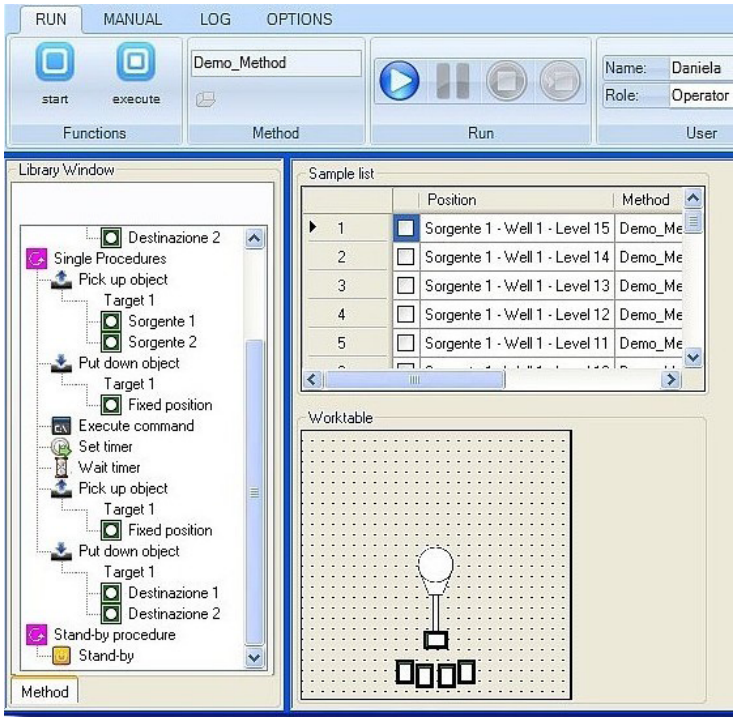Click the Demo_Method name field
Screen dimensions: 743x722
(276, 63)
